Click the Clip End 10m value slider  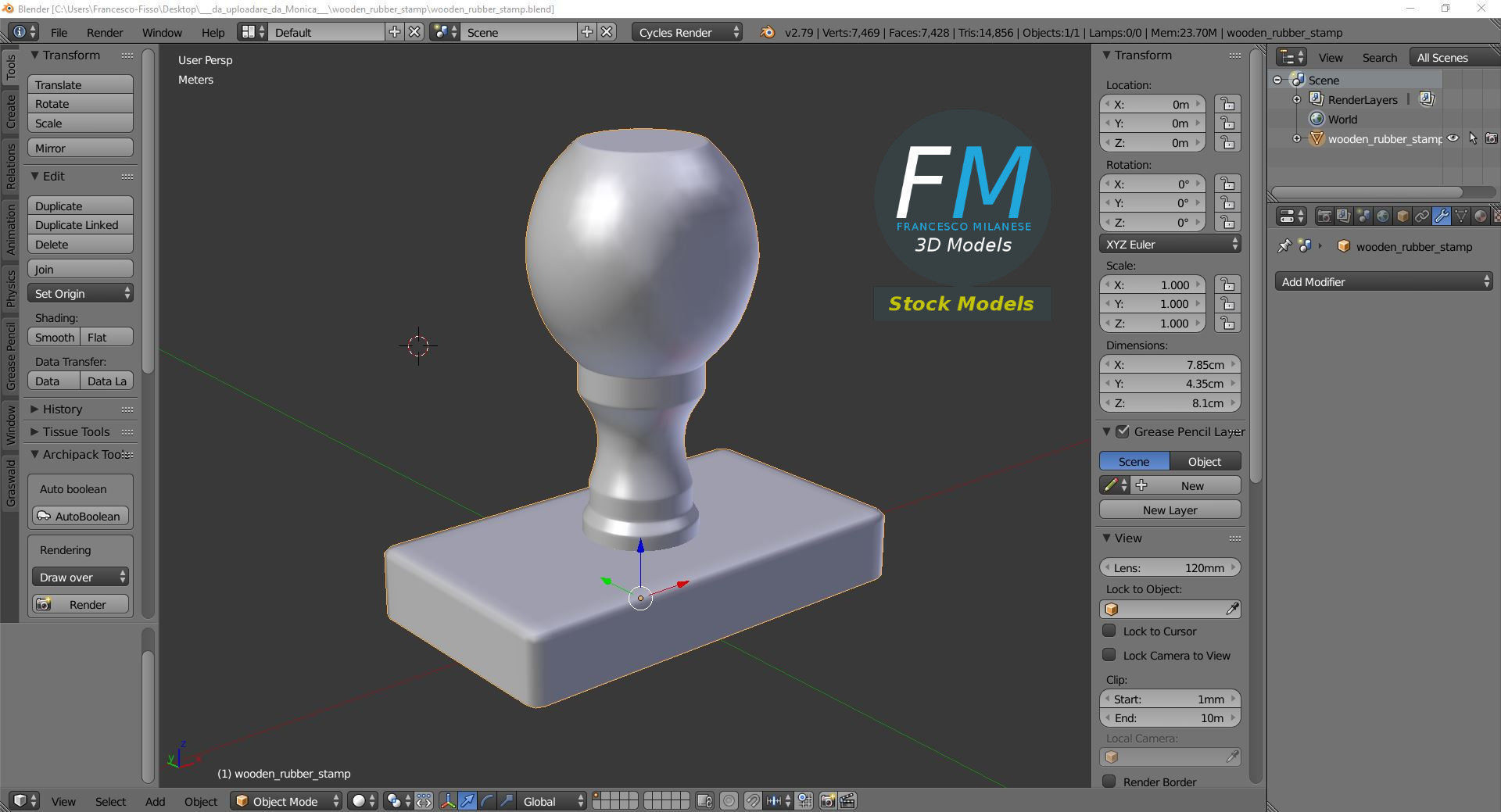coord(1170,717)
